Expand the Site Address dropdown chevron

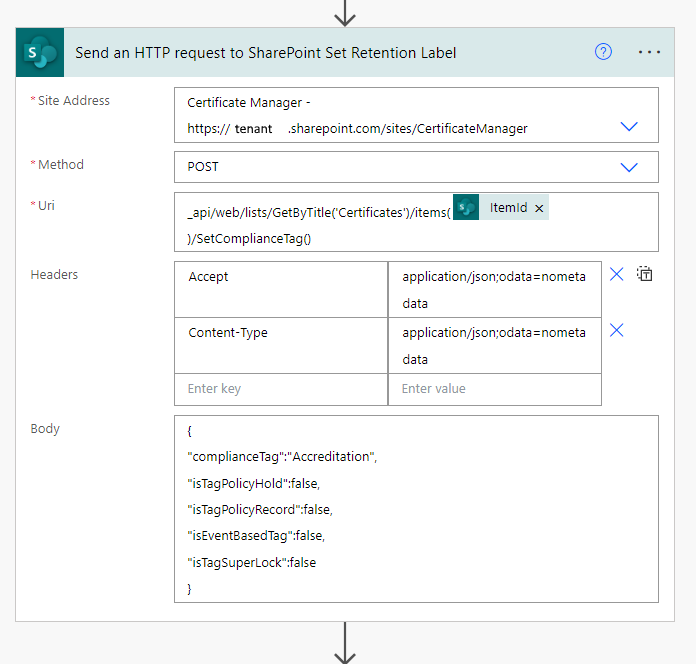pyautogui.click(x=629, y=127)
